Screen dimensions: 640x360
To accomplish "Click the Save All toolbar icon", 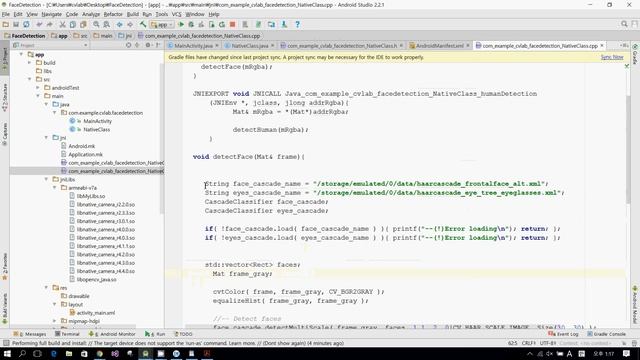I will [x=16, y=24].
